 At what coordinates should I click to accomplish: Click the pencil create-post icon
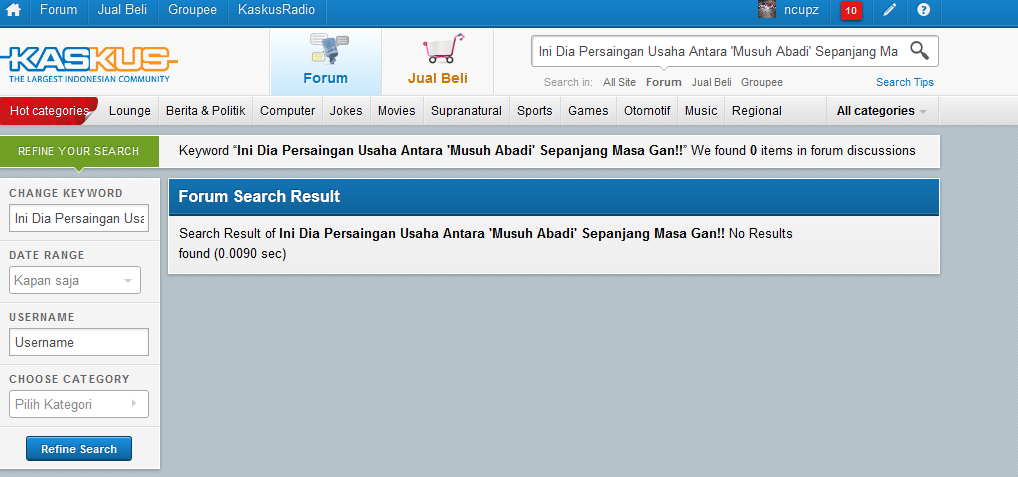coord(889,10)
